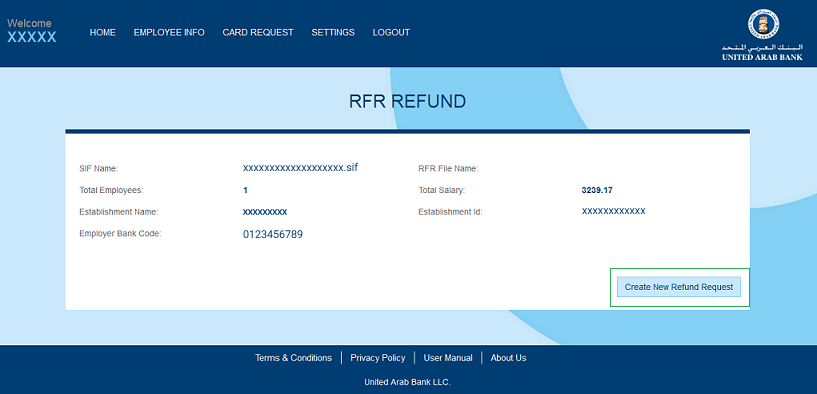The height and width of the screenshot is (394, 817).
Task: Click the SIF file name value
Action: (x=301, y=168)
